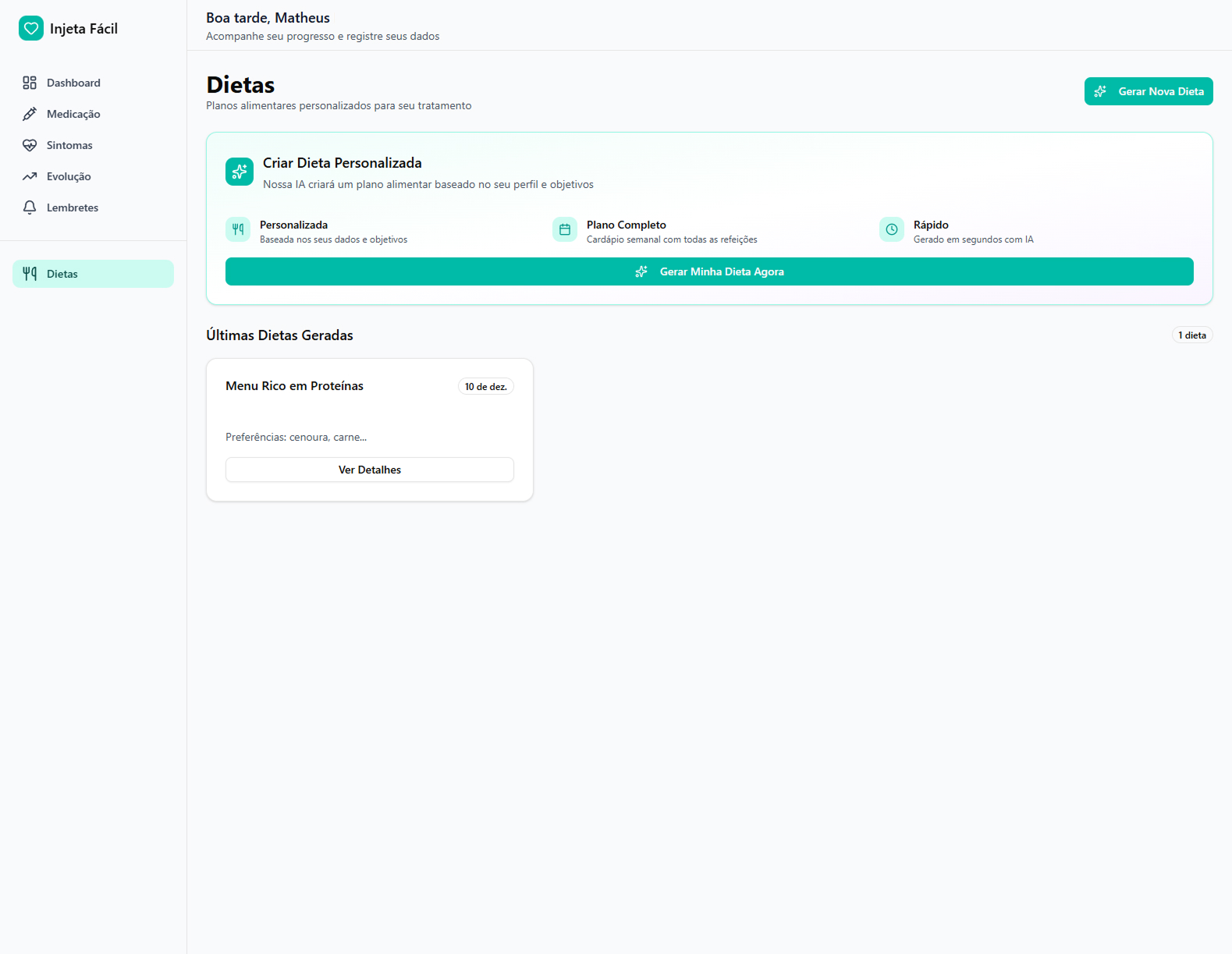Open the Dashboard menu item
The height and width of the screenshot is (954, 1232).
coord(73,83)
